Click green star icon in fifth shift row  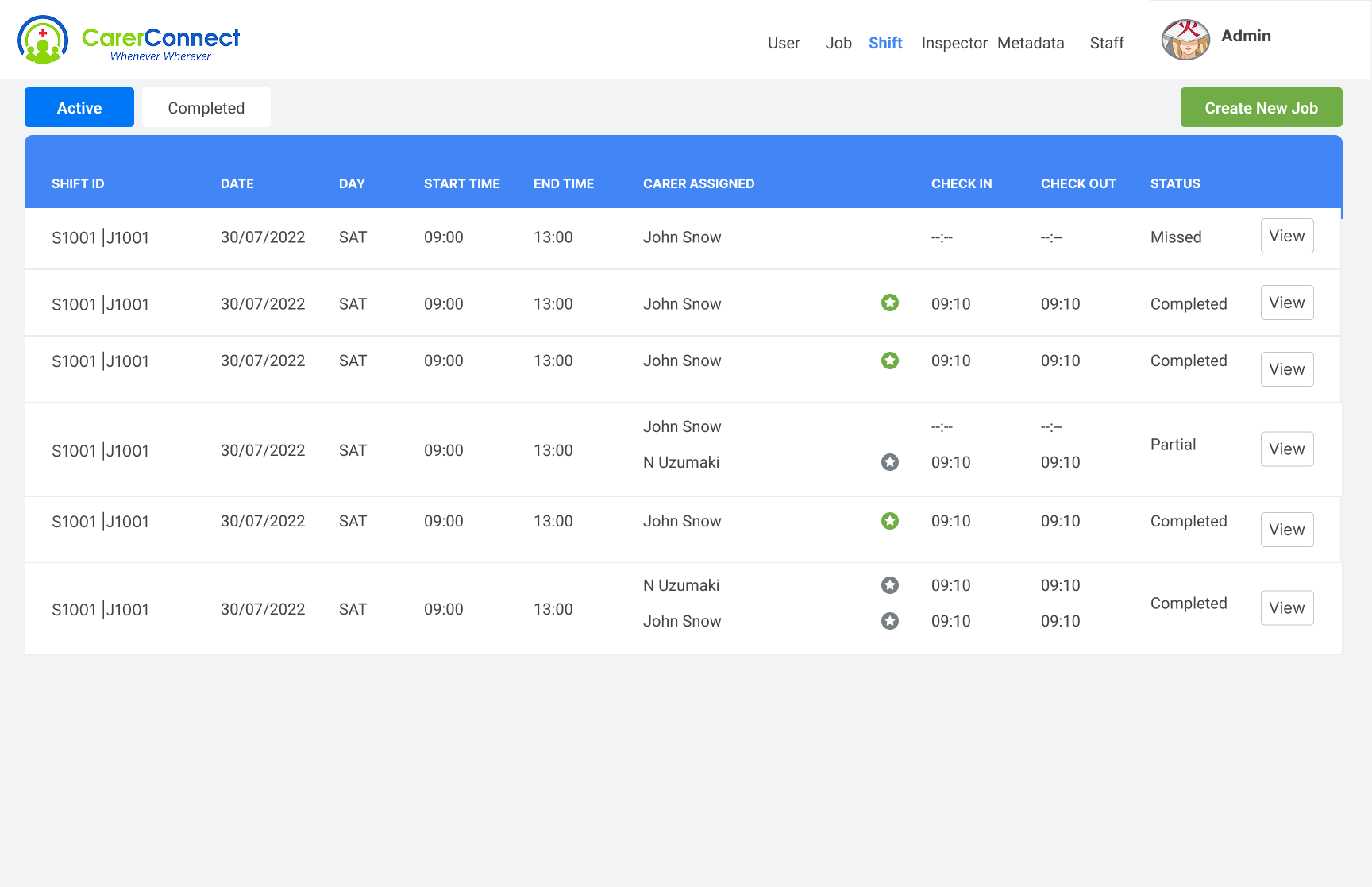890,521
